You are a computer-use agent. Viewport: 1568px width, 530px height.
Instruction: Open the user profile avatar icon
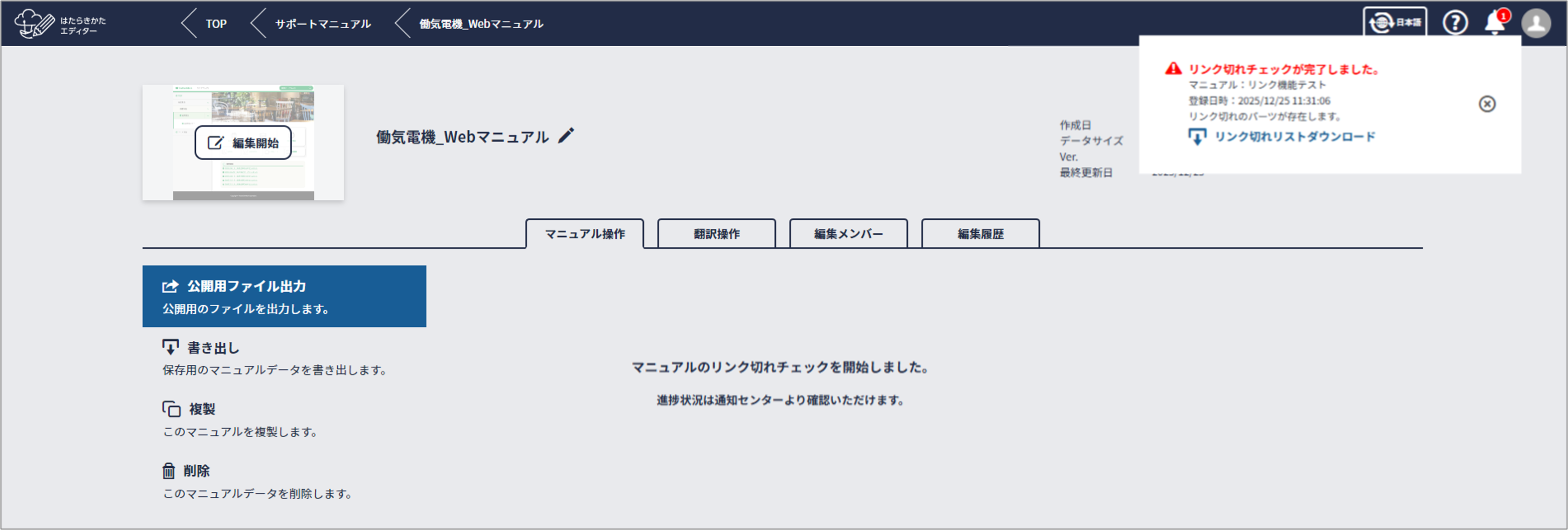click(x=1535, y=23)
